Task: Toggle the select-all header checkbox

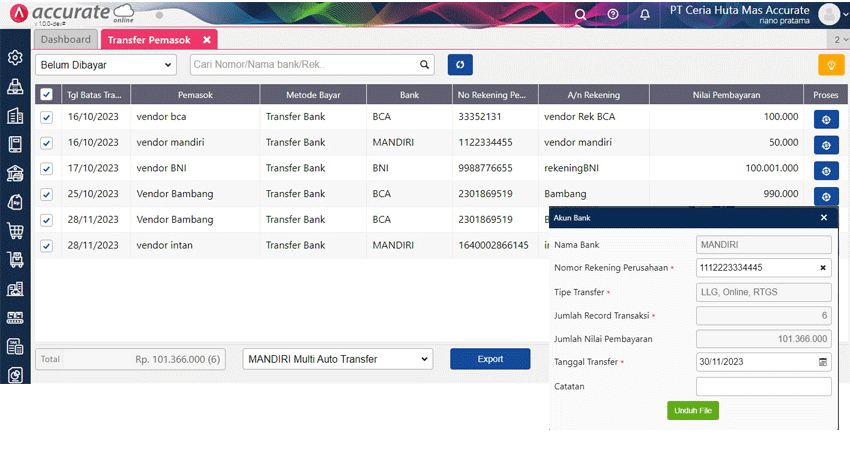Action: pos(46,95)
